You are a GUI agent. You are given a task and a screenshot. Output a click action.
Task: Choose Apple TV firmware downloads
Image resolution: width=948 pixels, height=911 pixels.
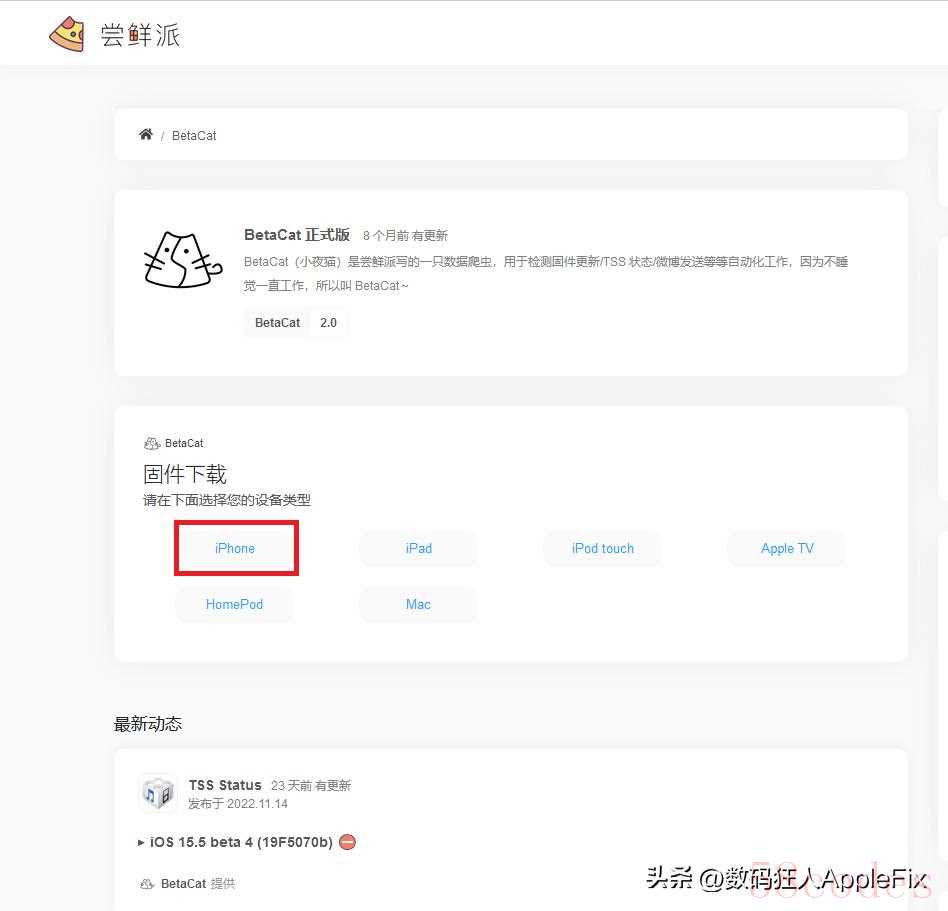coord(787,548)
